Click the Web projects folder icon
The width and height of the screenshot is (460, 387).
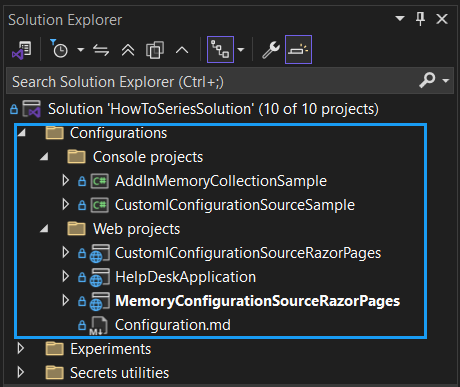[x=77, y=229]
